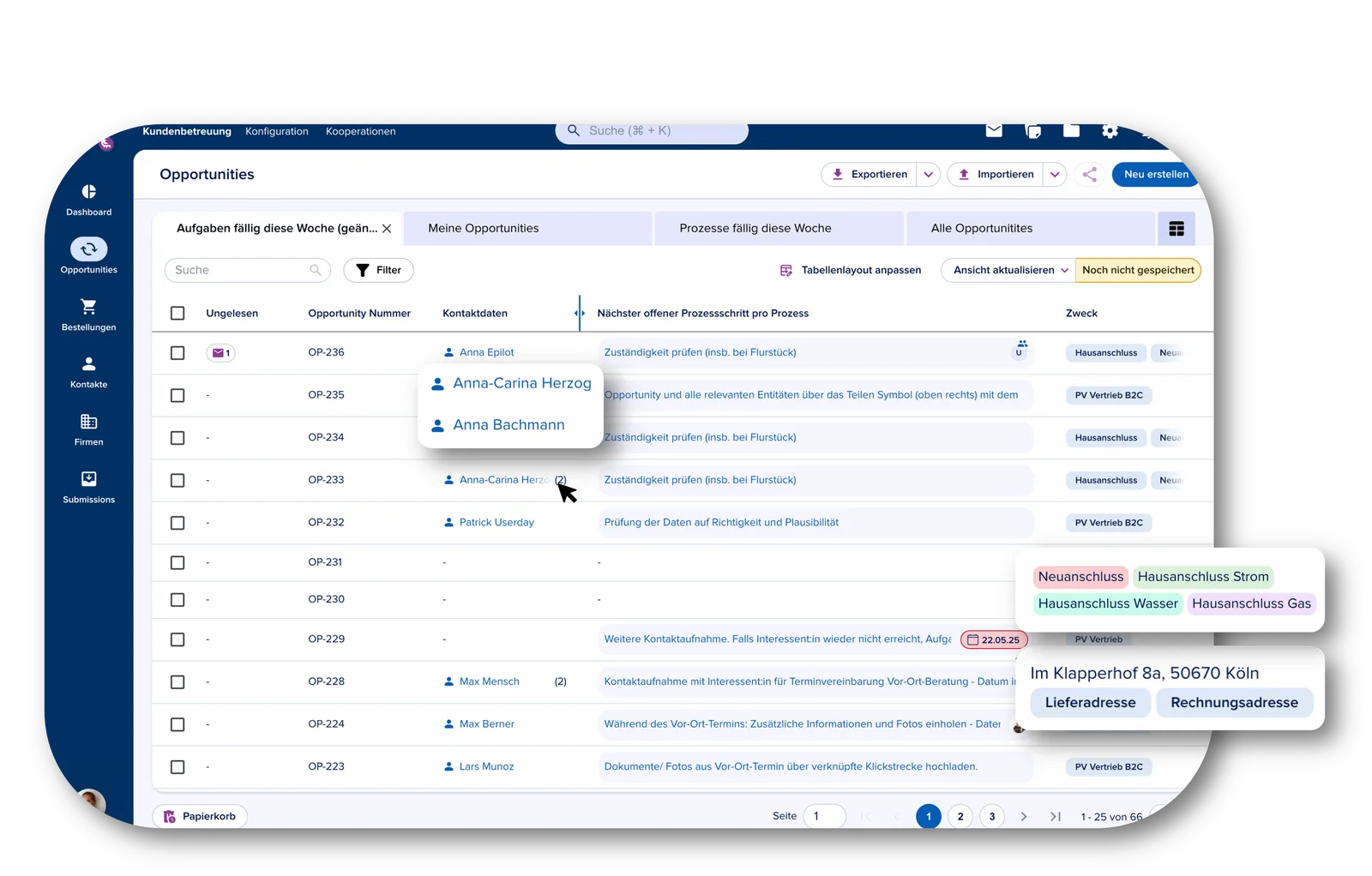1372x876 pixels.
Task: Switch to Alle Opportunitites tab
Action: point(1030,229)
